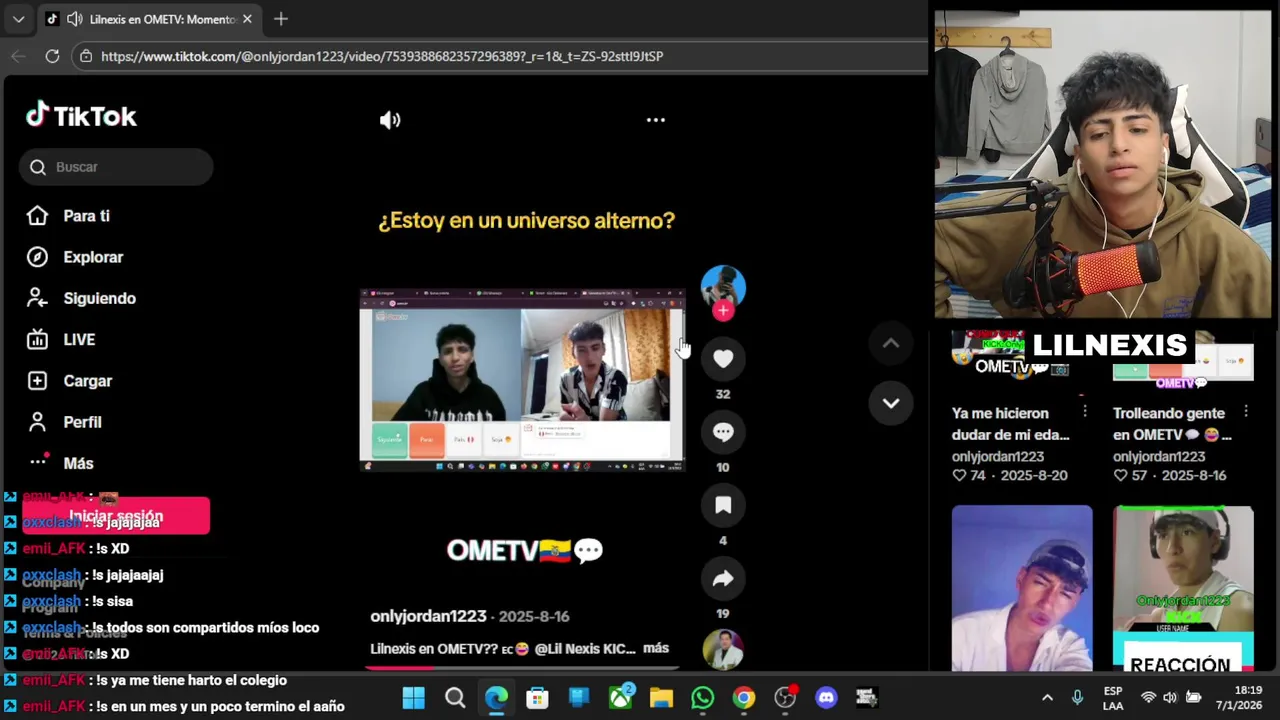Share the video with the arrow icon
Viewport: 1280px width, 720px height.
click(723, 578)
